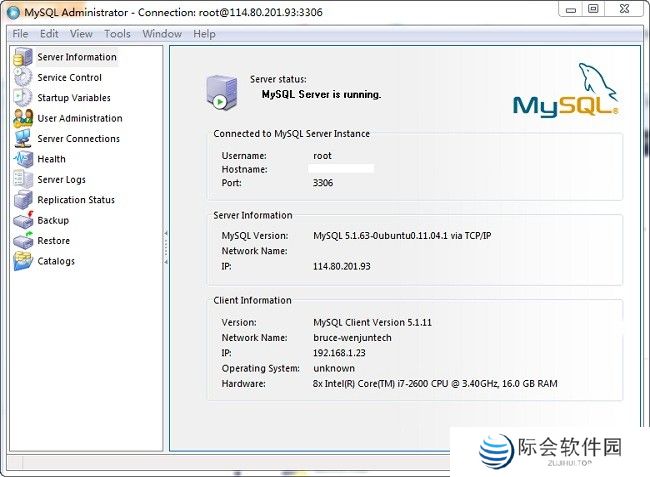Click the MySQL dolphin logo

[565, 90]
